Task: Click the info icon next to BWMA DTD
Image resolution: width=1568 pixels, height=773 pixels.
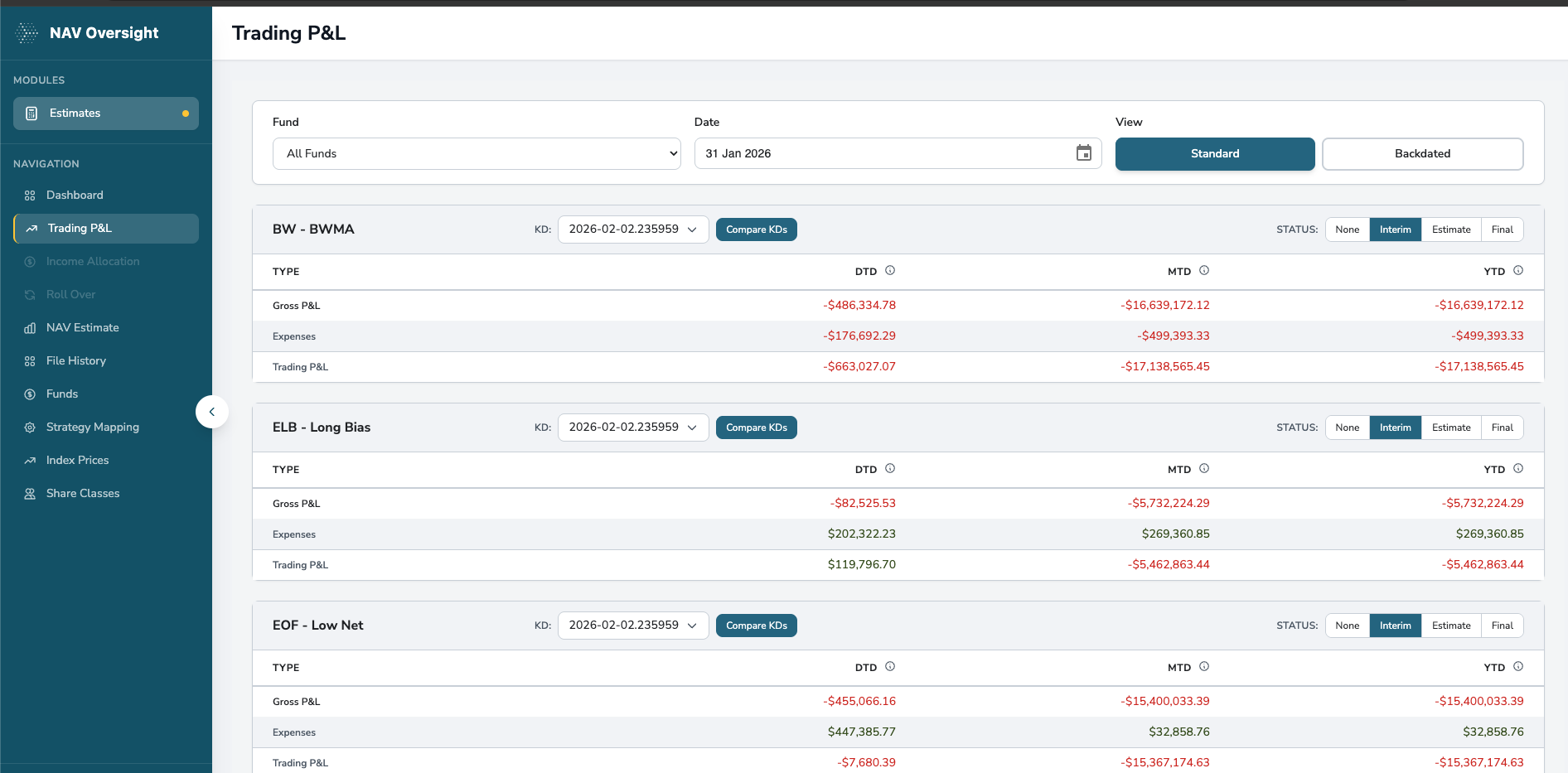Action: tap(890, 271)
